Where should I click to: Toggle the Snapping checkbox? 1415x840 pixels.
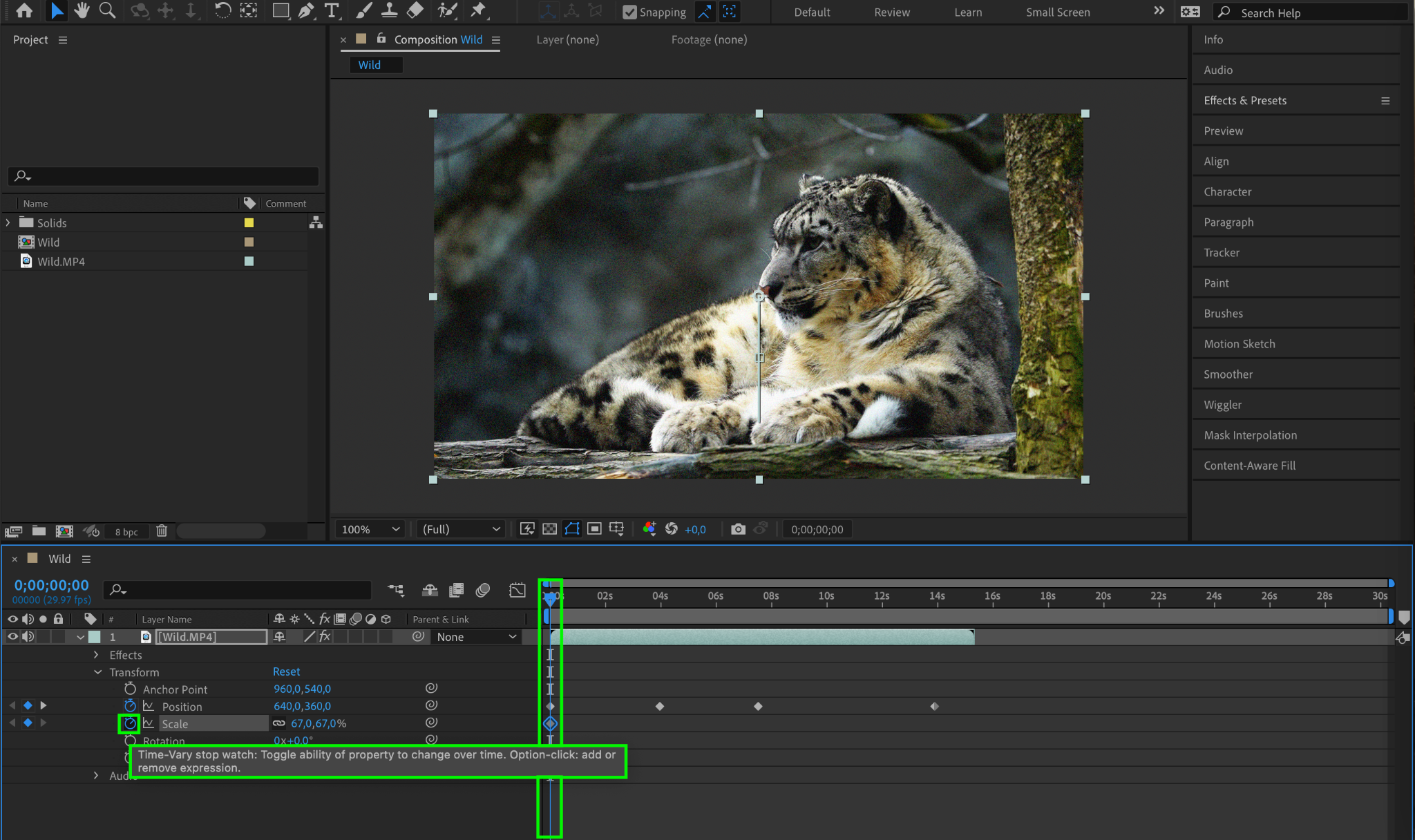pos(629,12)
